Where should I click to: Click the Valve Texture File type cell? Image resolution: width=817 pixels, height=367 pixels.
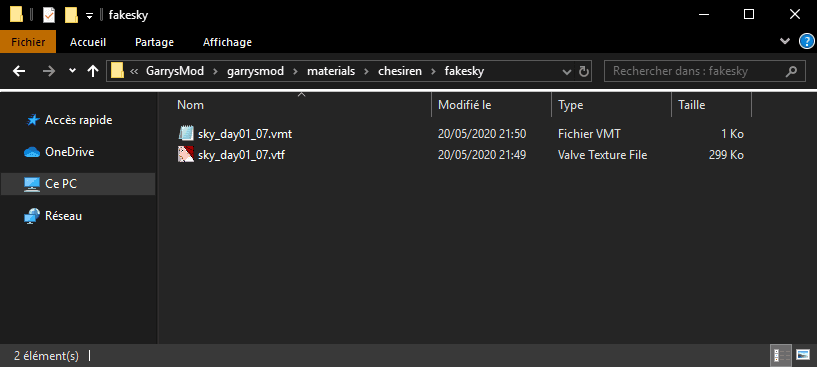pos(602,155)
